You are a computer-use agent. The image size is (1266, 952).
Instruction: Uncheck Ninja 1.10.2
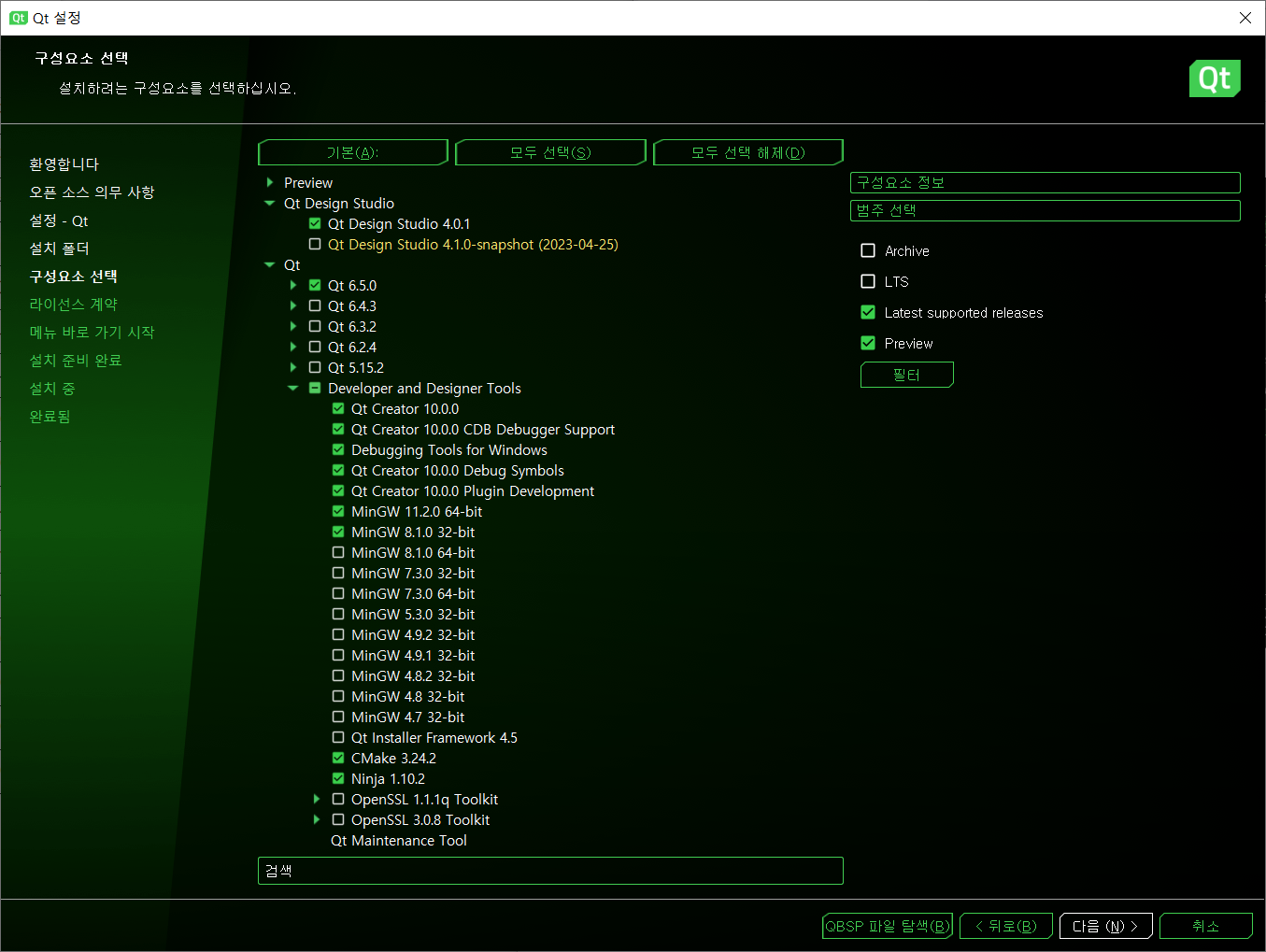coord(338,779)
